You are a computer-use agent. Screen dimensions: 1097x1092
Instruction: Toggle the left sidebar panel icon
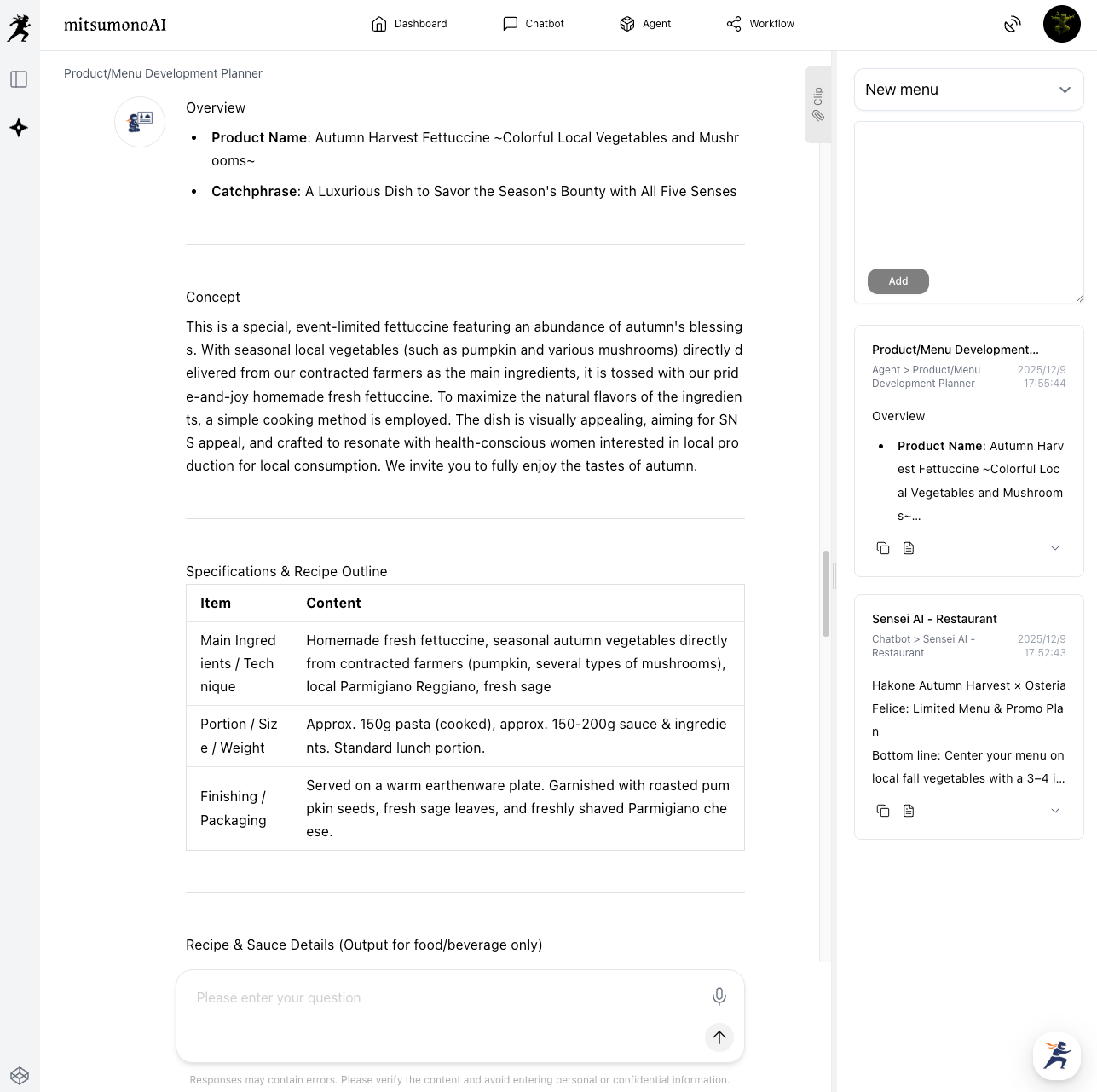[19, 79]
